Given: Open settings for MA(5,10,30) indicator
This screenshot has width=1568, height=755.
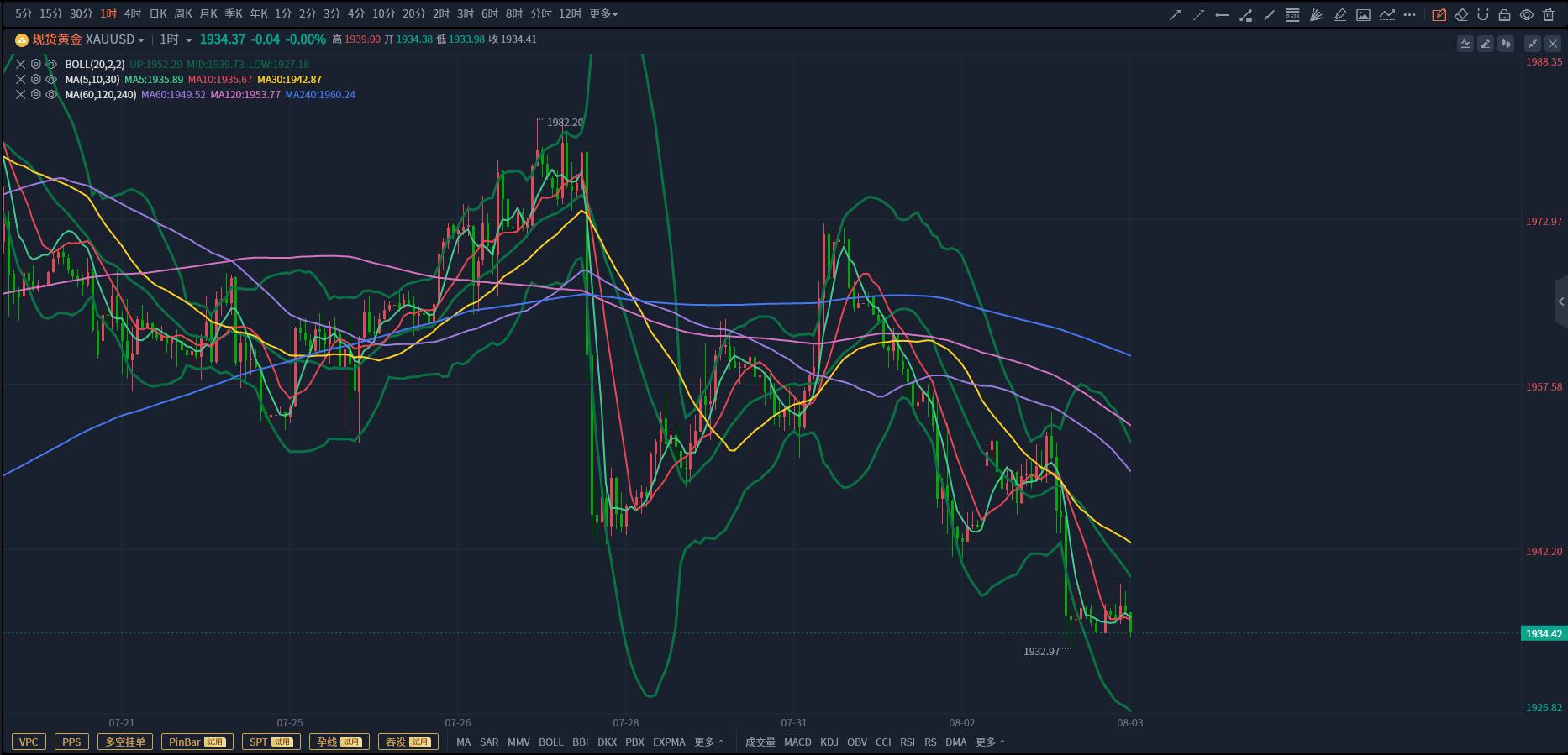Looking at the screenshot, I should [36, 79].
